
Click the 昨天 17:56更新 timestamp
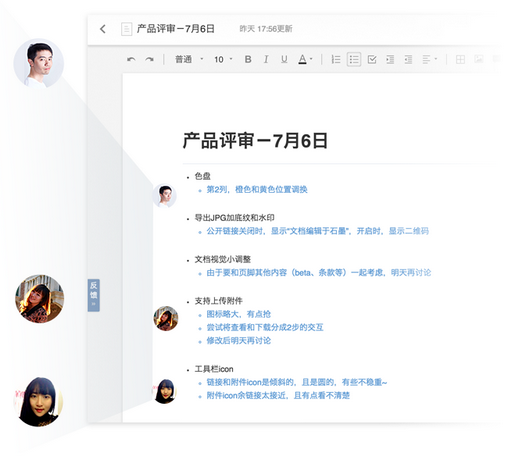266,29
